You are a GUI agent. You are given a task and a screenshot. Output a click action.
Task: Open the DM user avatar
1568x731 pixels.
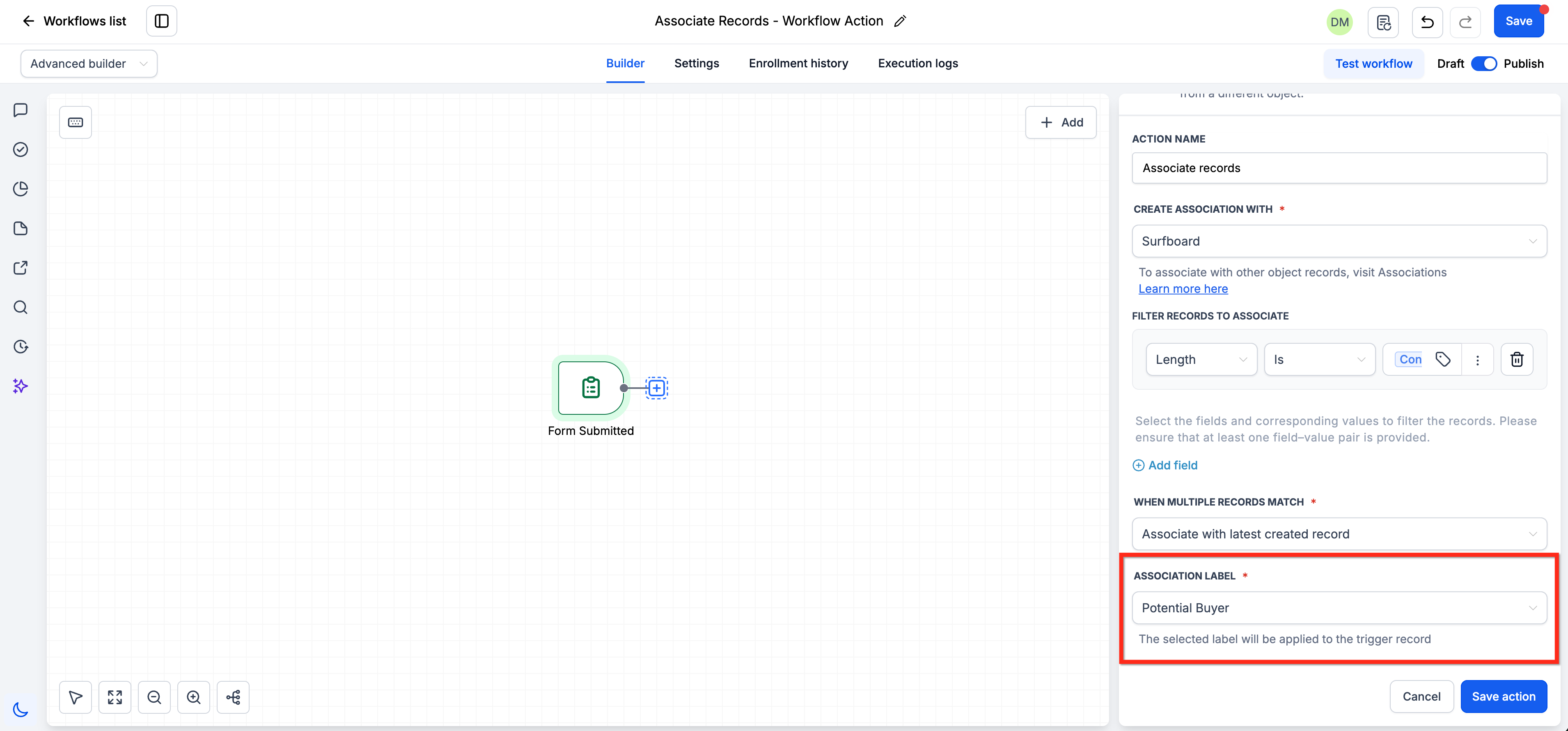coord(1339,22)
